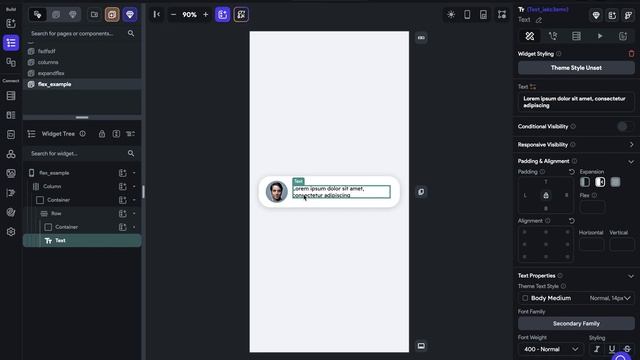Screen dimensions: 640x360
Task: Open the last right panel tab
Action: pyautogui.click(x=623, y=36)
